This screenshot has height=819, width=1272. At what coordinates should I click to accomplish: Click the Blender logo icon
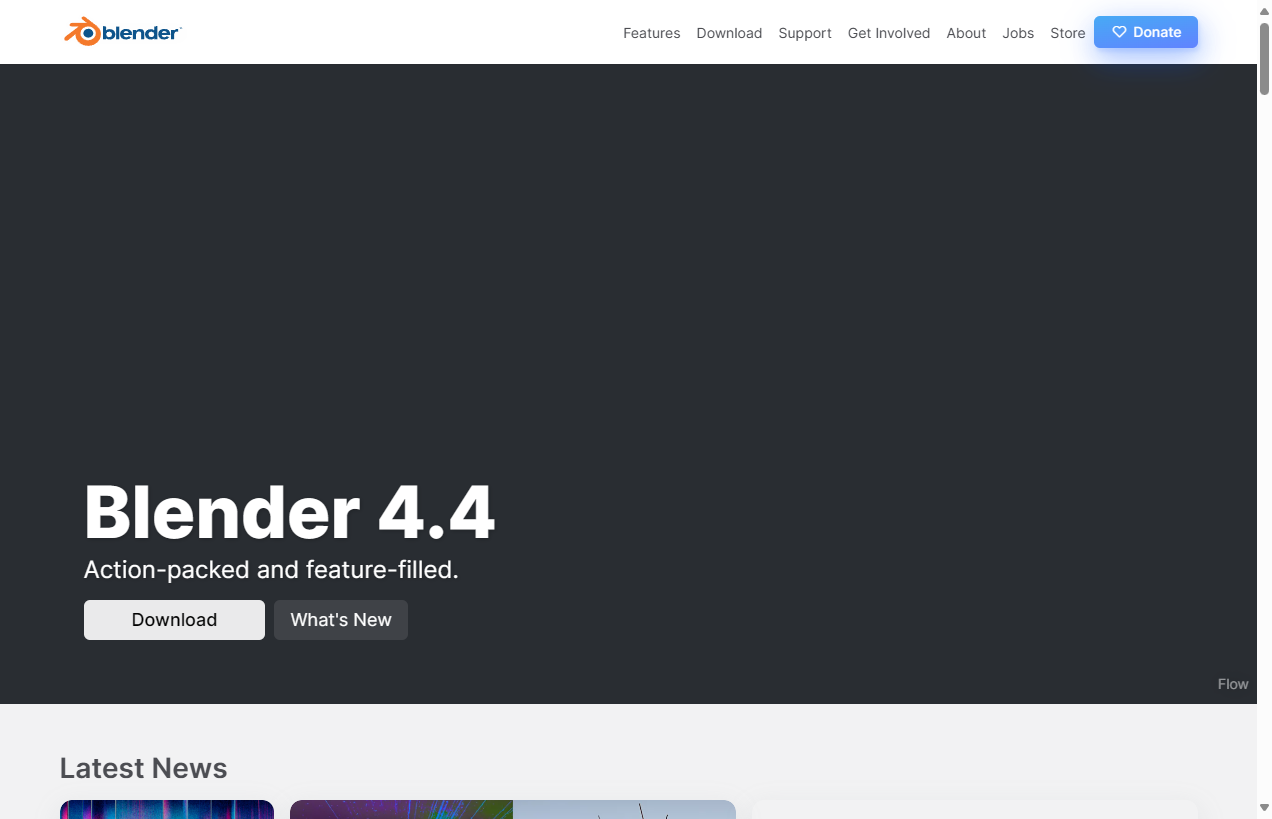coord(81,31)
